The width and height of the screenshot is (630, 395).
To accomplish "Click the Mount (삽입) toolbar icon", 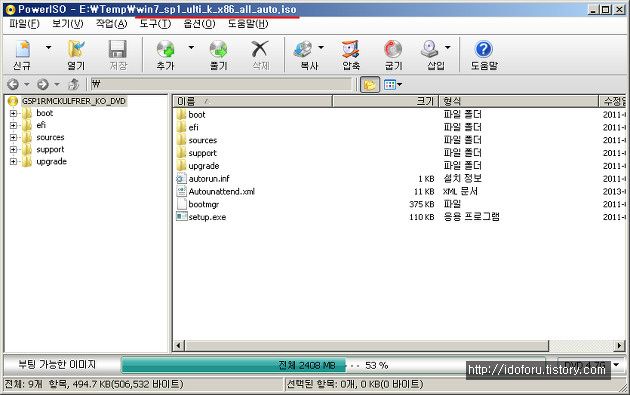I will pyautogui.click(x=430, y=50).
